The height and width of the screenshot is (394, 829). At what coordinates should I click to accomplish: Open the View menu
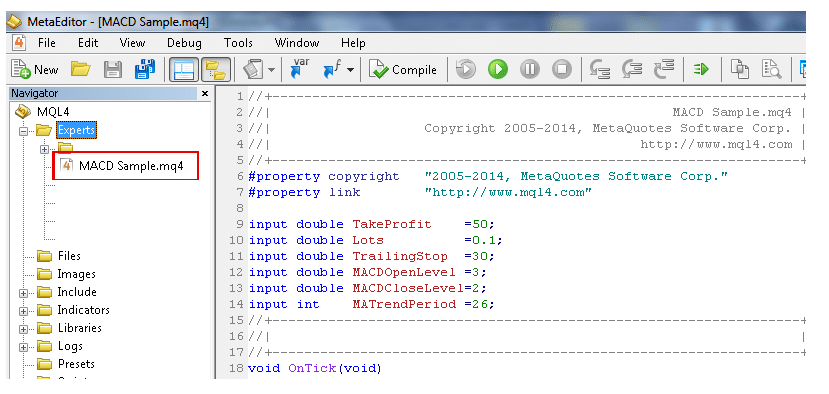[x=132, y=43]
